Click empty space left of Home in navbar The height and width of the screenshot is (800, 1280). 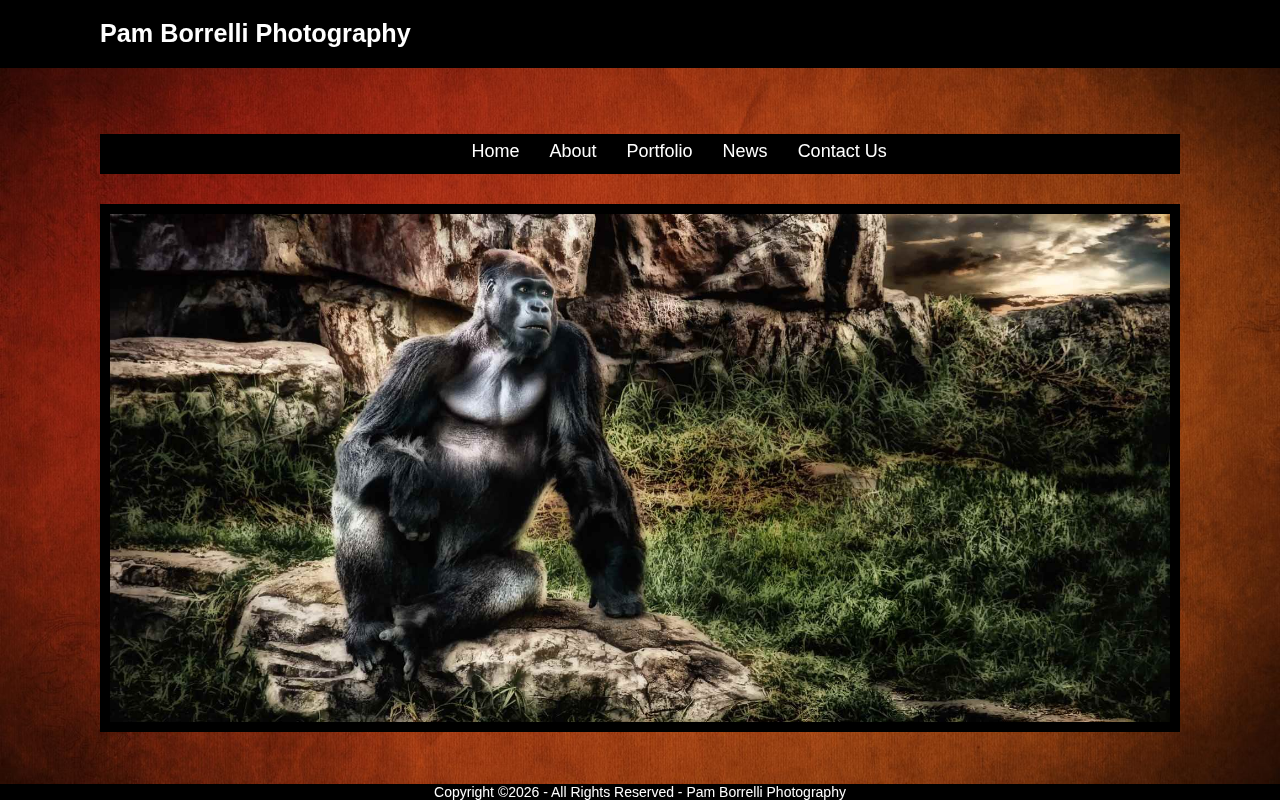pos(285,153)
